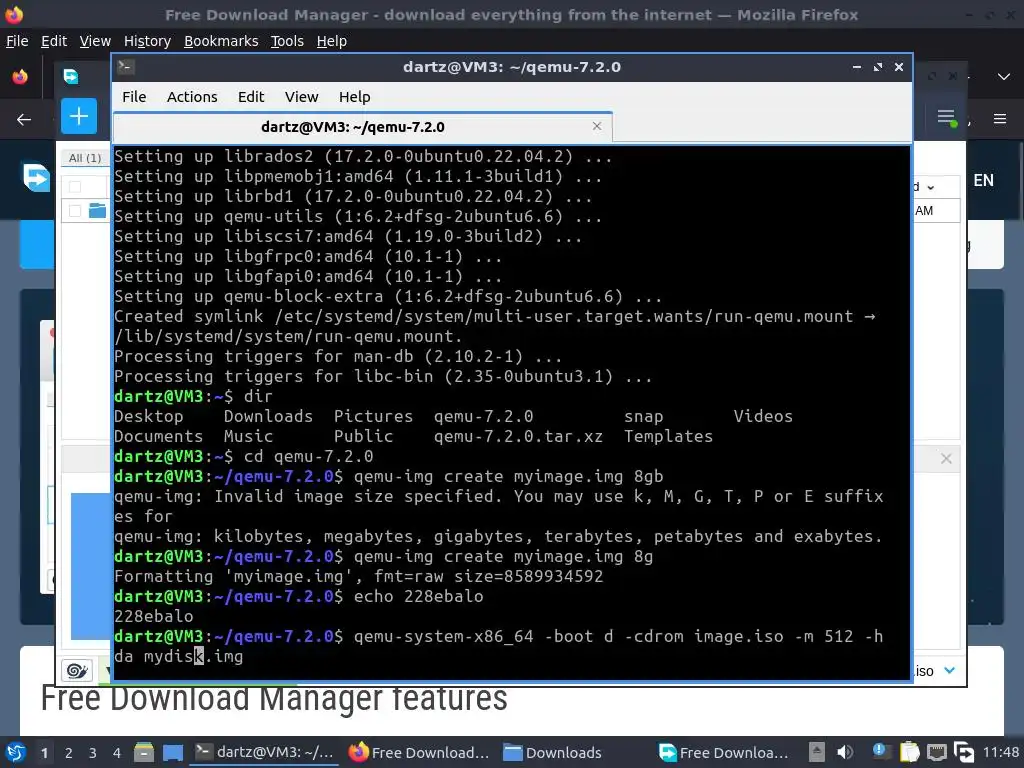Toggle snail speed mode icon in FDM
Viewport: 1024px width, 768px height.
click(x=77, y=670)
